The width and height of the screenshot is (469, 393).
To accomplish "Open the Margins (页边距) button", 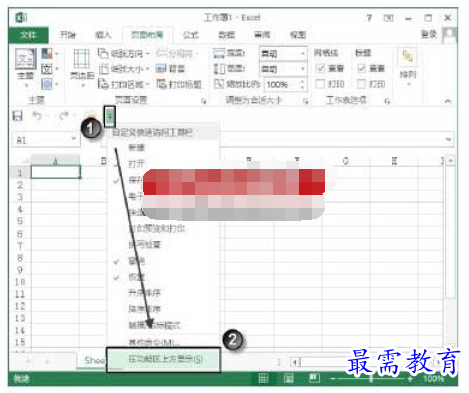I will pyautogui.click(x=82, y=68).
